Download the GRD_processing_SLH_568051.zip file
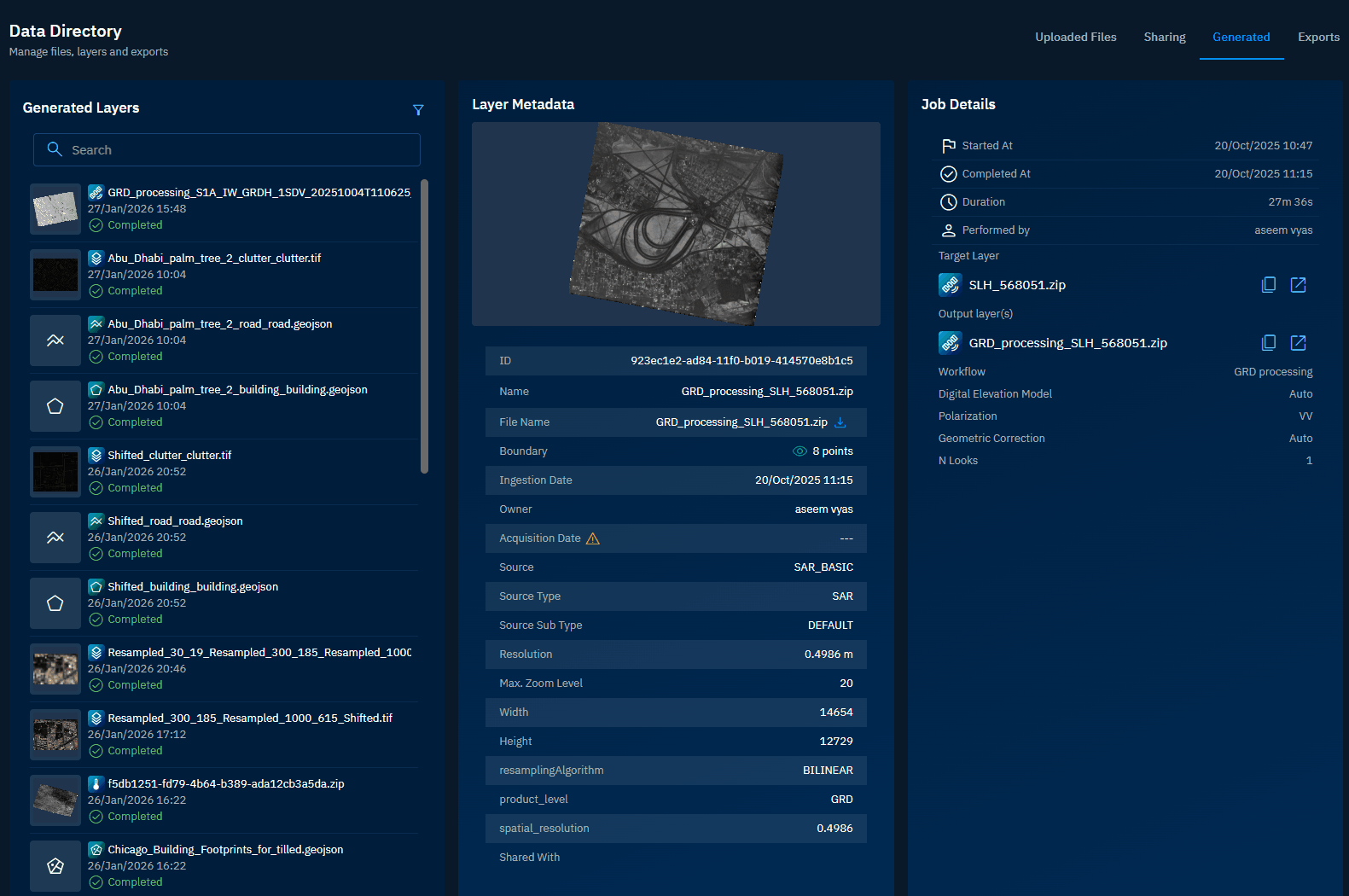This screenshot has height=896, width=1349. [840, 422]
